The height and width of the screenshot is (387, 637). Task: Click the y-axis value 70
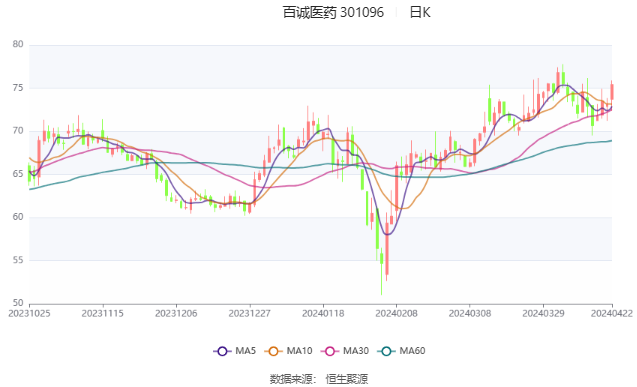(x=18, y=131)
